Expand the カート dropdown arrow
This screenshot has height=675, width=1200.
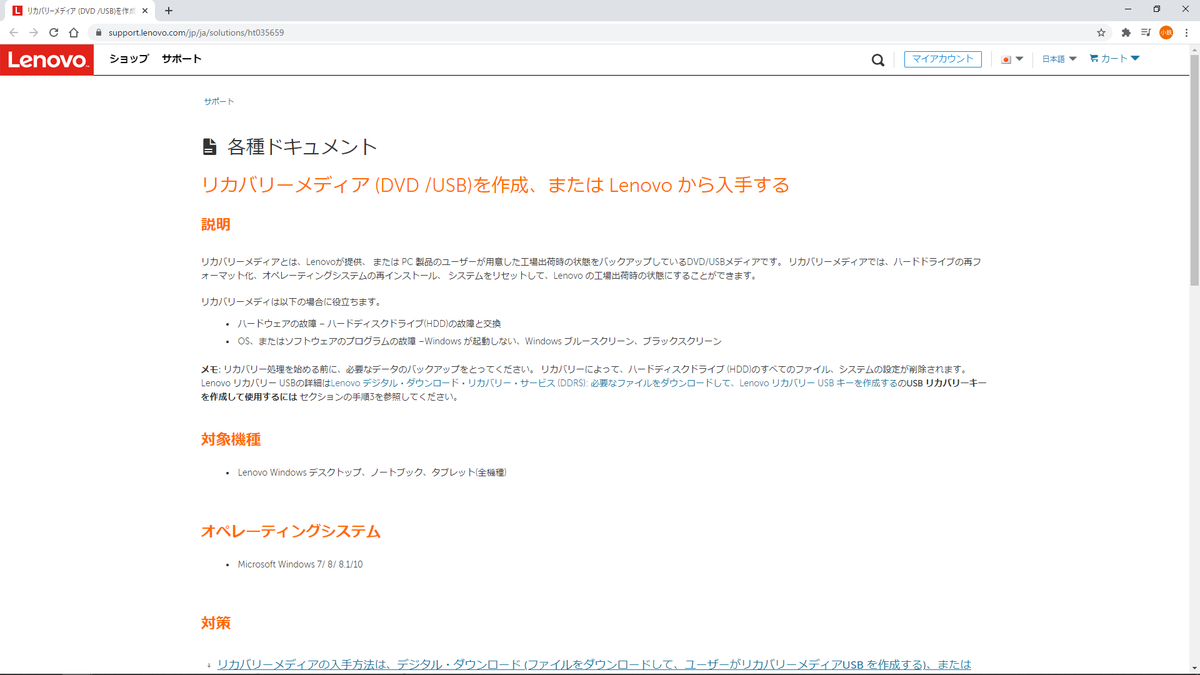pos(1135,58)
